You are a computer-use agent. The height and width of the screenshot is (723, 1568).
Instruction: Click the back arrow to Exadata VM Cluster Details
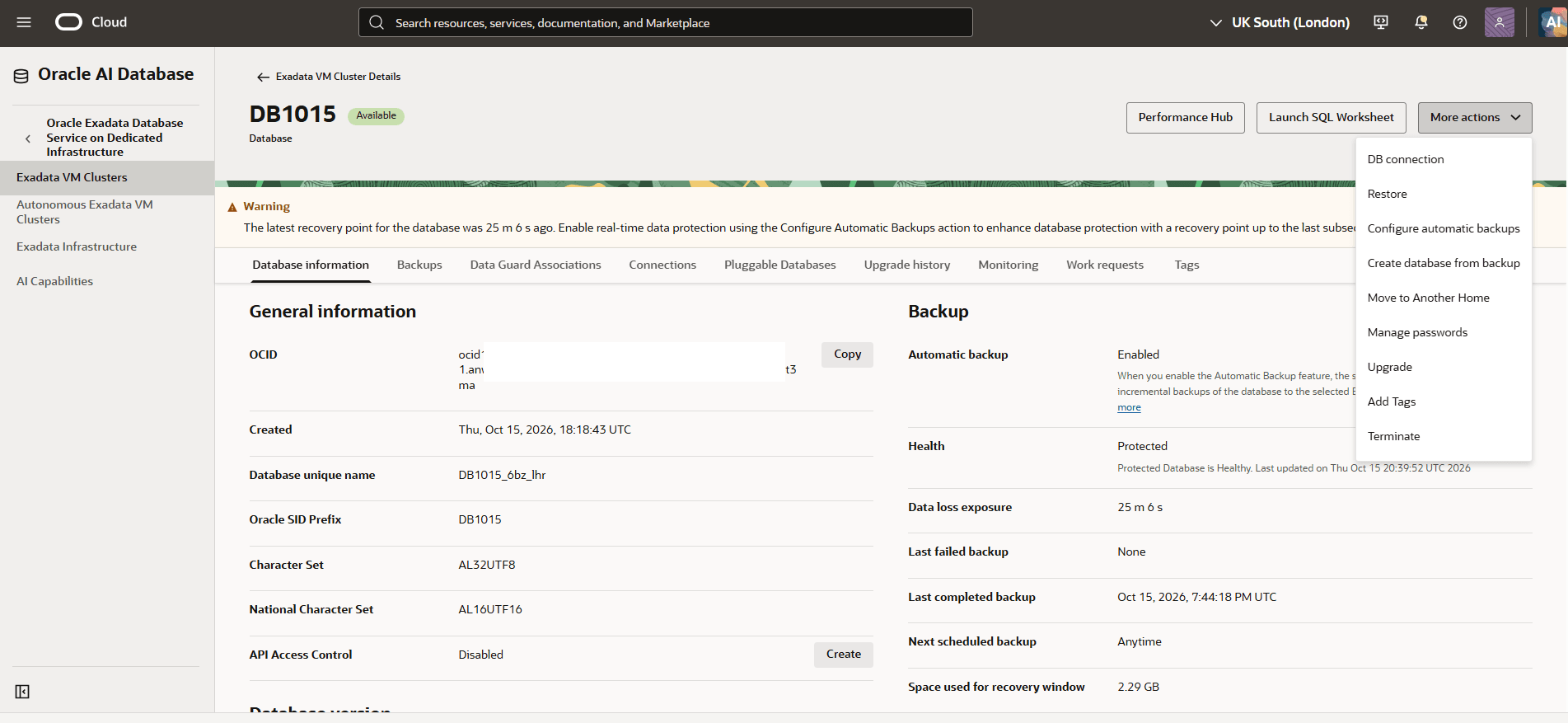263,77
